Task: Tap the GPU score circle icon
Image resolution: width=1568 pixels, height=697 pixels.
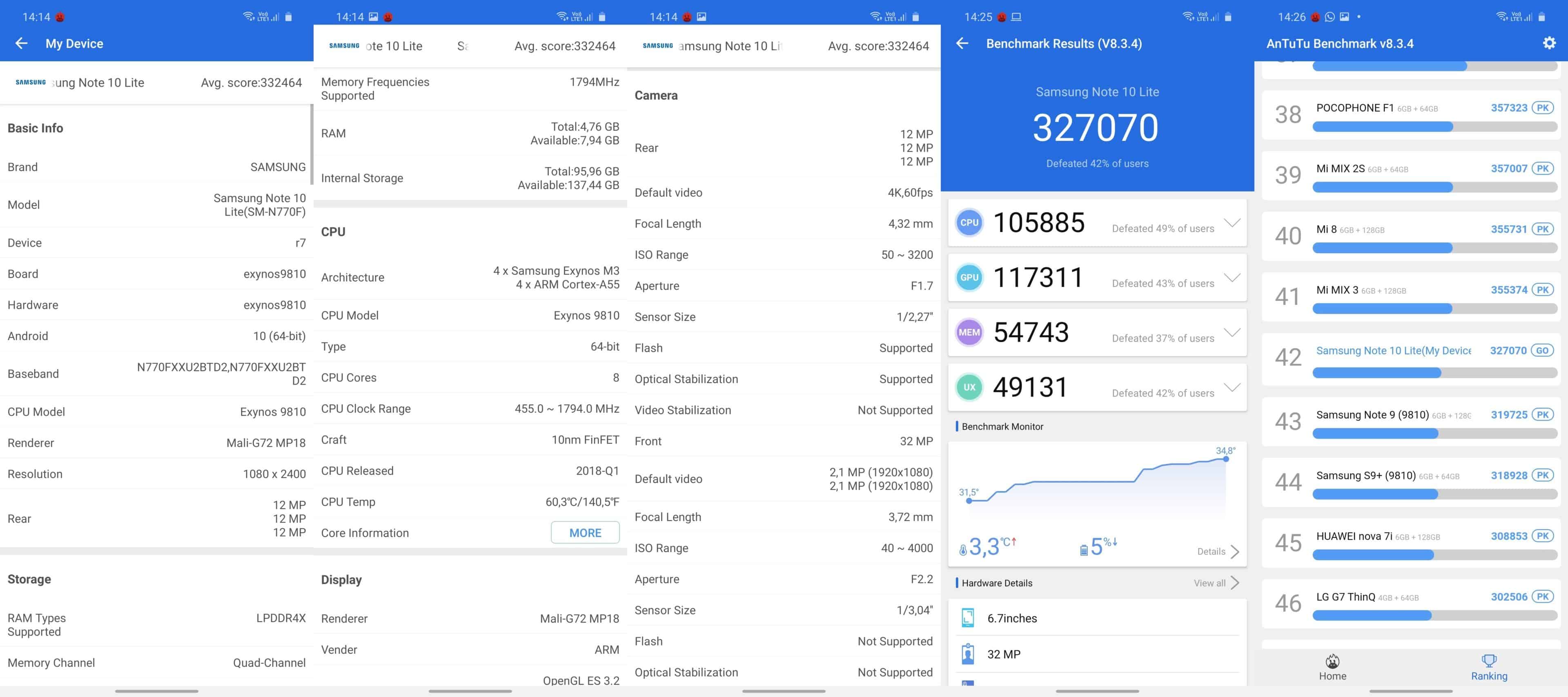Action: [969, 278]
